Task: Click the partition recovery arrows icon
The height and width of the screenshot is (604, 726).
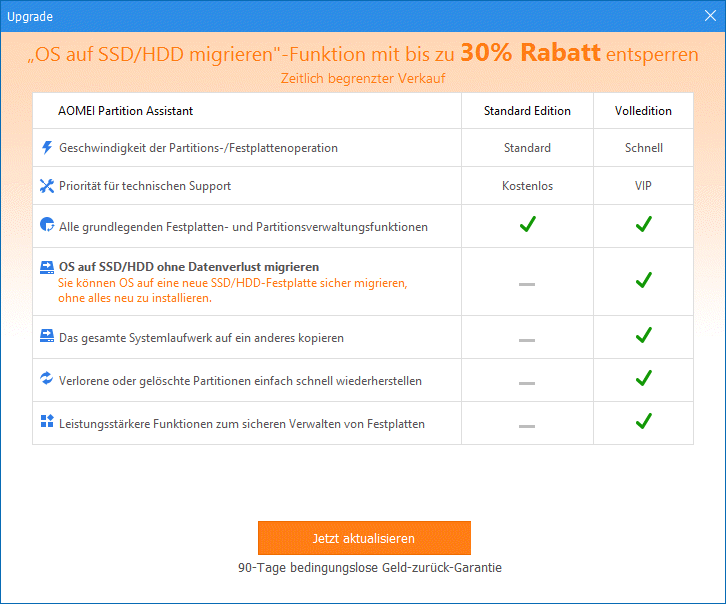Action: tap(46, 379)
